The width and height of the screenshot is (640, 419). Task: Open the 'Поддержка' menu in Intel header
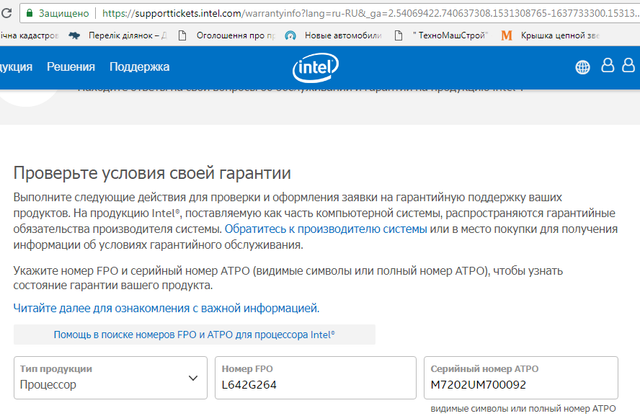click(139, 67)
